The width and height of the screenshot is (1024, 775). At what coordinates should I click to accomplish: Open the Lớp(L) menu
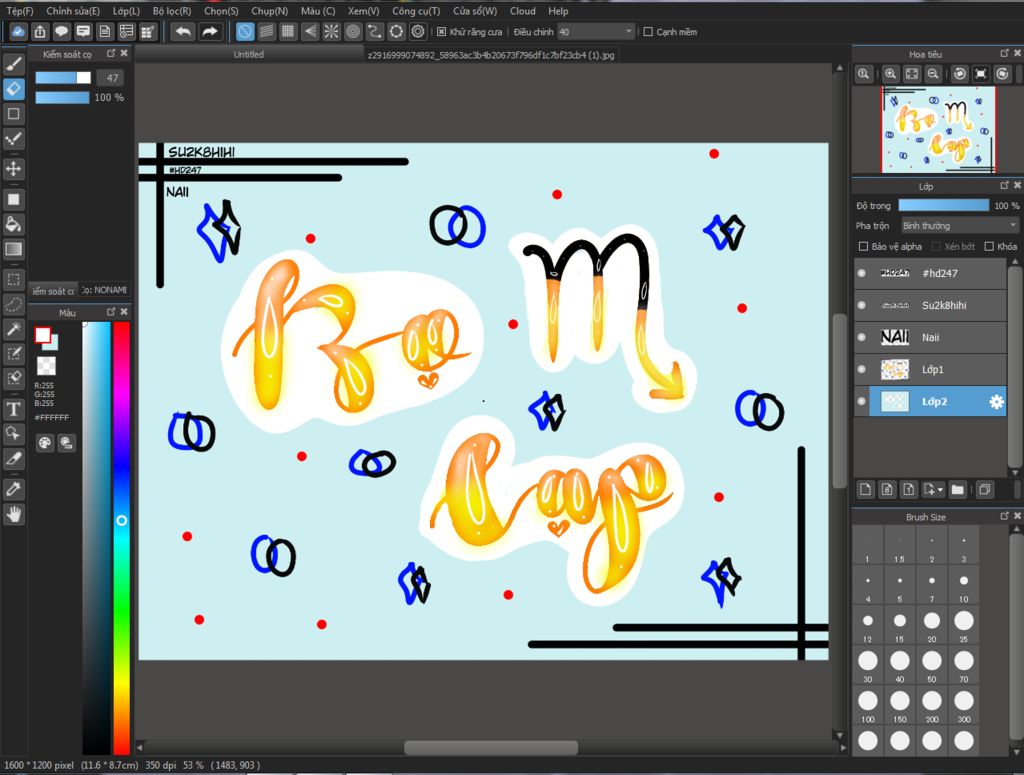coord(126,11)
